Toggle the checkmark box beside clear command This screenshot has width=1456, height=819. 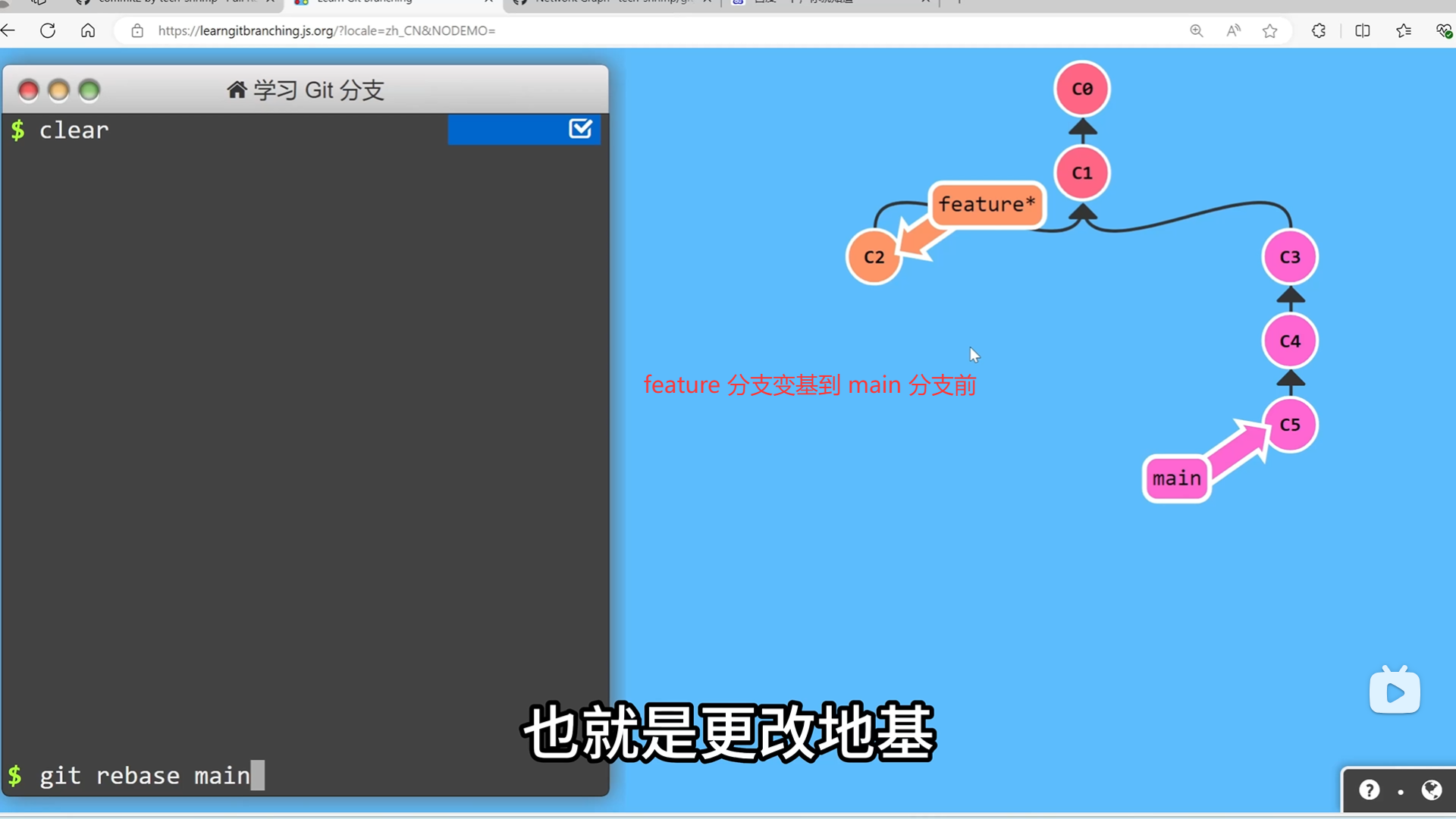click(580, 129)
